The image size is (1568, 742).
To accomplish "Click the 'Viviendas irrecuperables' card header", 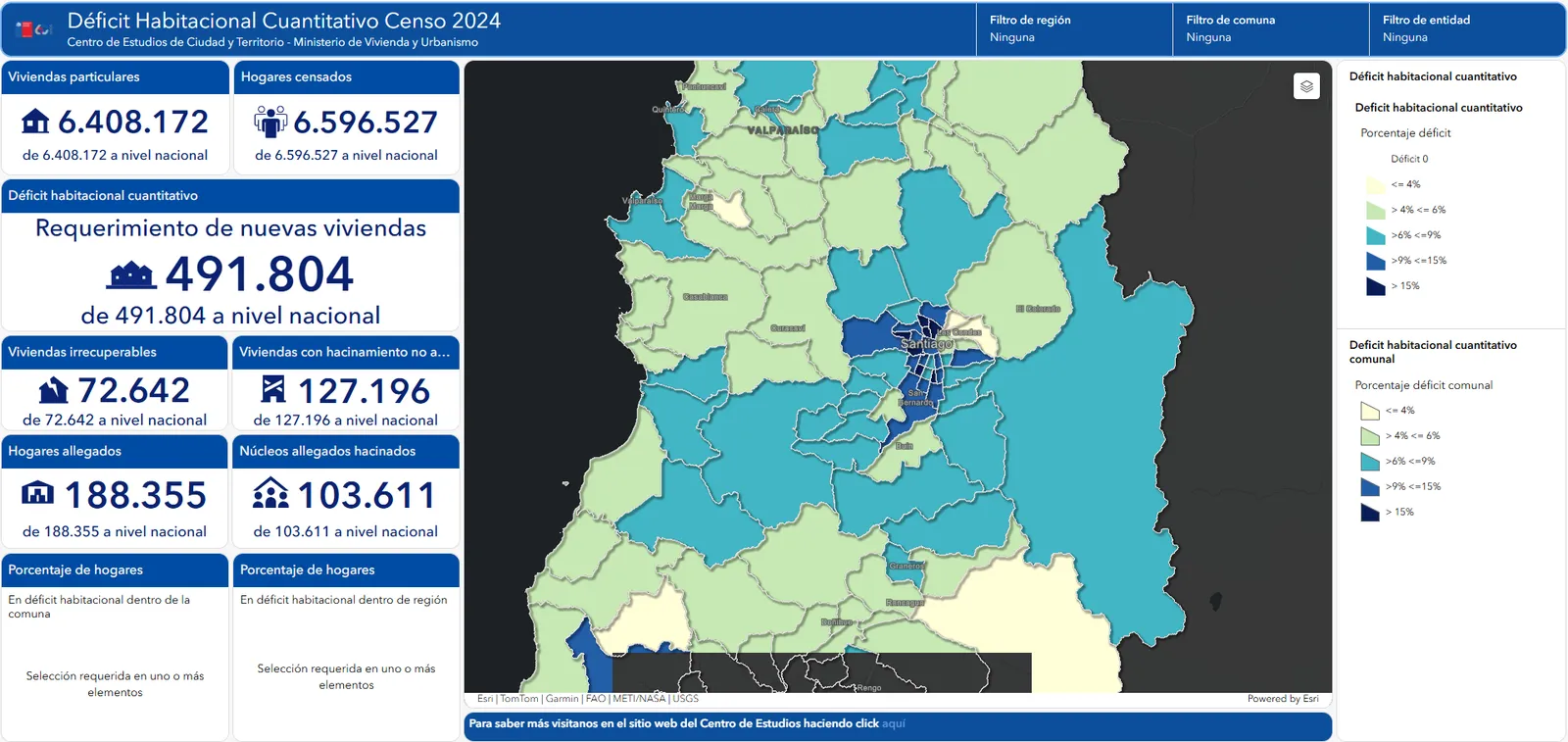I will tap(115, 352).
